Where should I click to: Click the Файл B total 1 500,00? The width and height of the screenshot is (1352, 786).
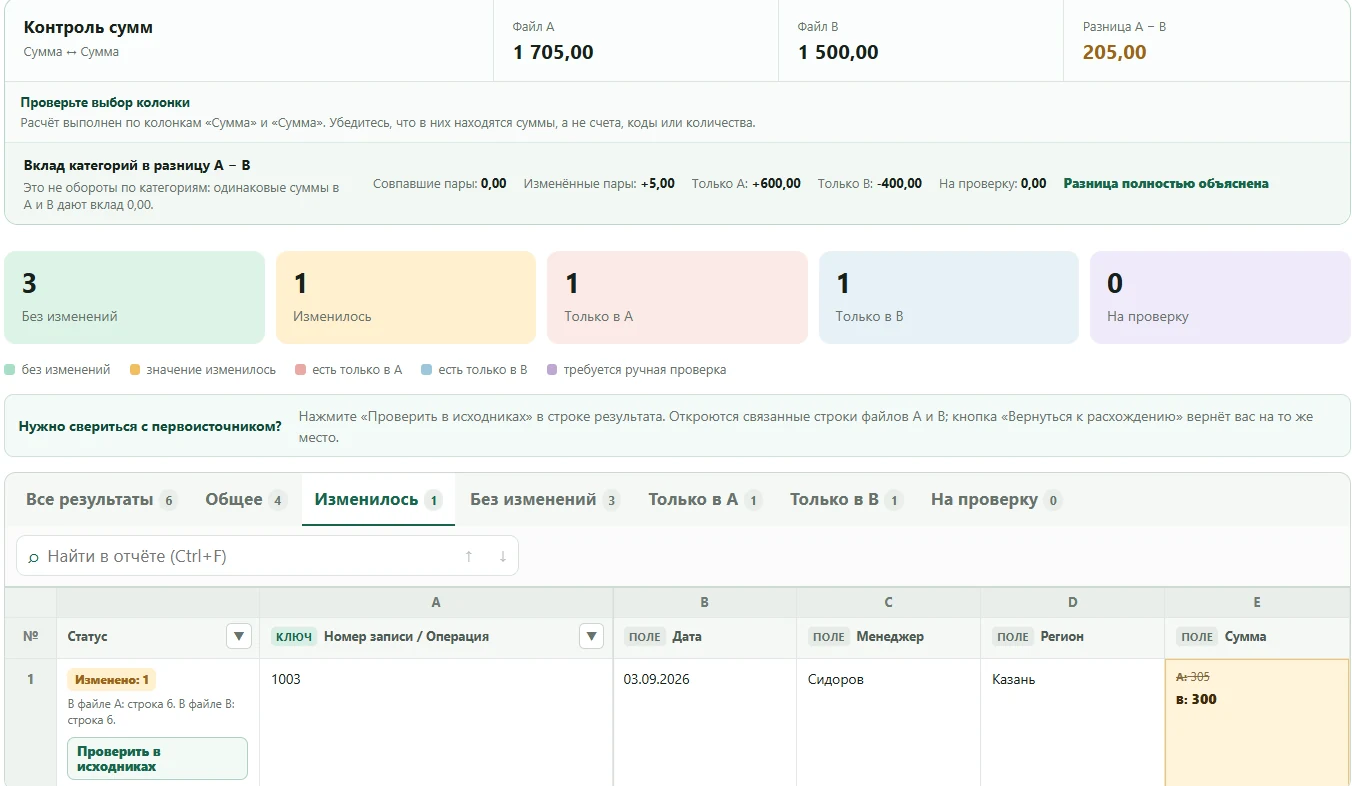pos(838,52)
